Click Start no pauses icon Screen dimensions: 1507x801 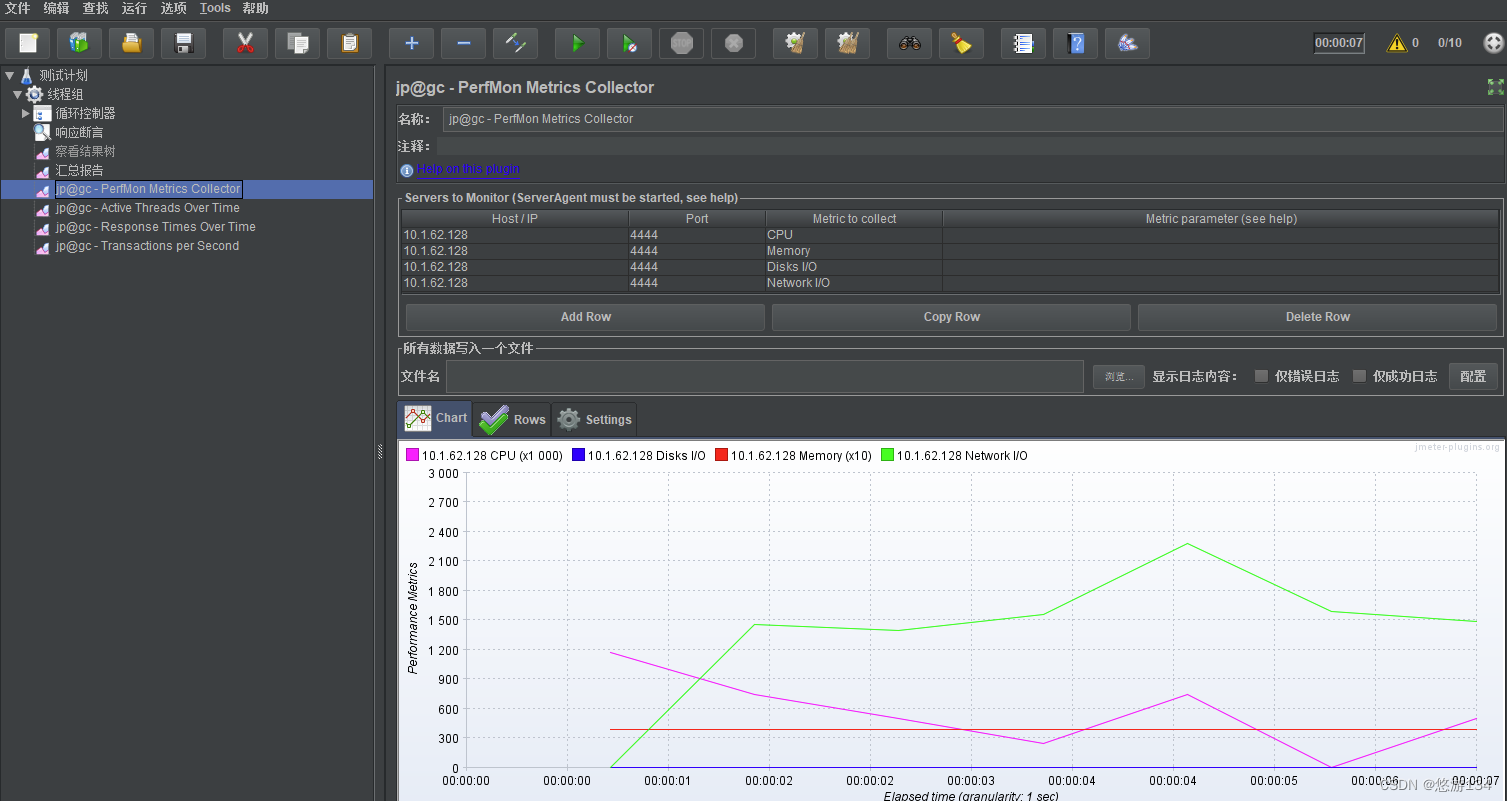(x=629, y=43)
